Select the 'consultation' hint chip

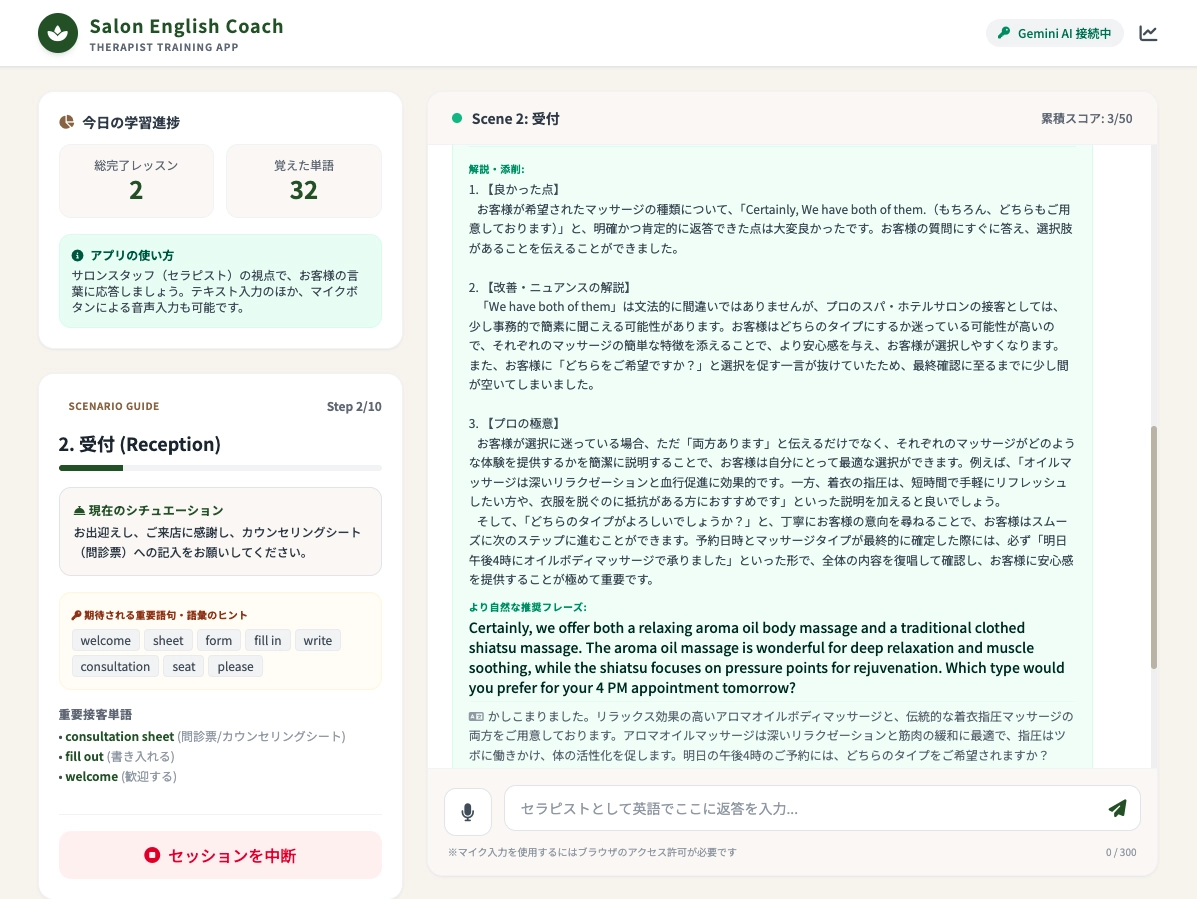[115, 666]
